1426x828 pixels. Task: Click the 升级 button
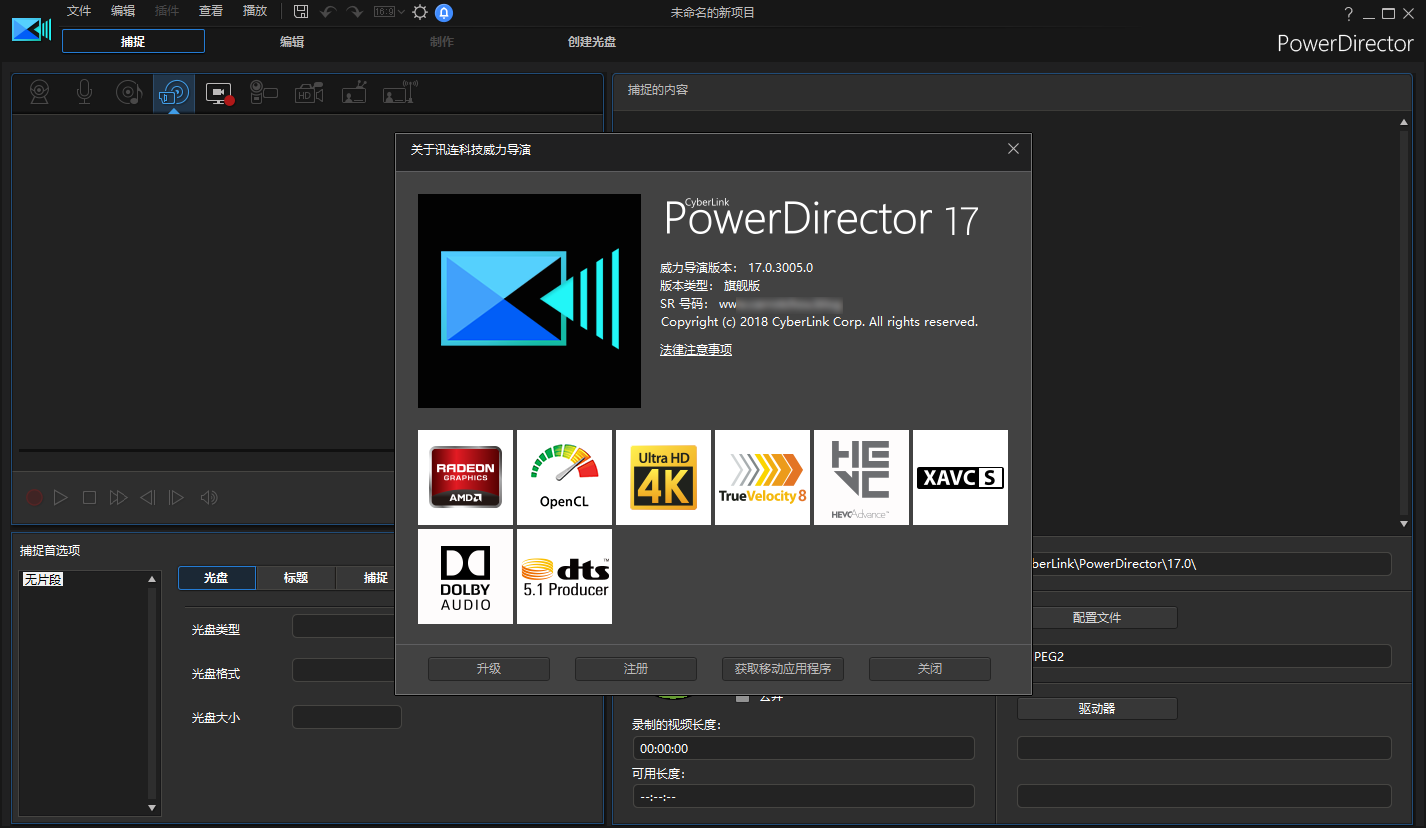[489, 669]
